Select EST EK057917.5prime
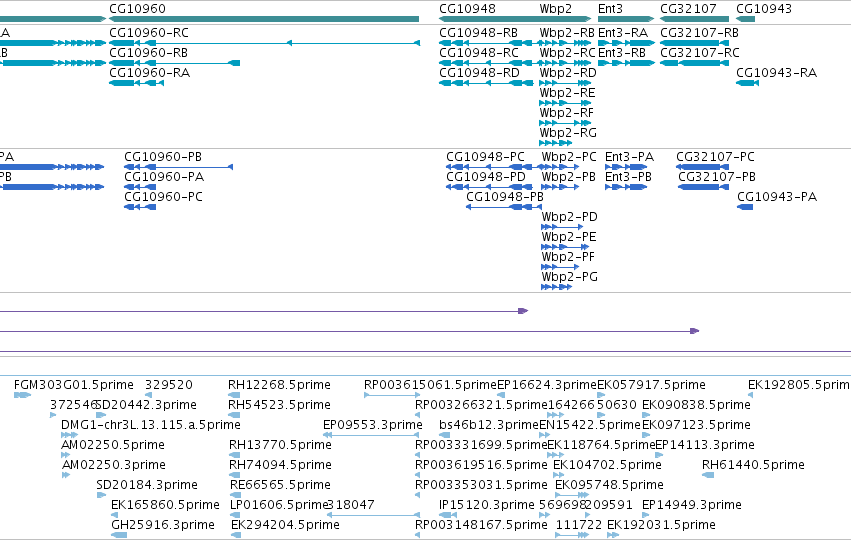 (601, 395)
